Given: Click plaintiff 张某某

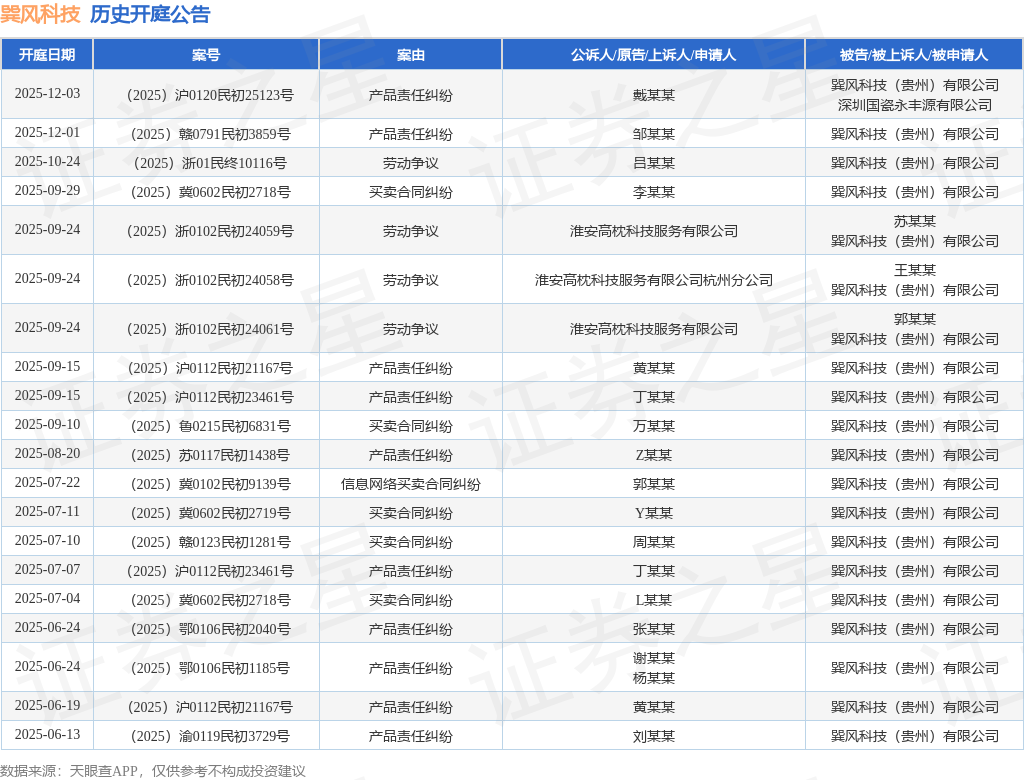Looking at the screenshot, I should point(654,628).
